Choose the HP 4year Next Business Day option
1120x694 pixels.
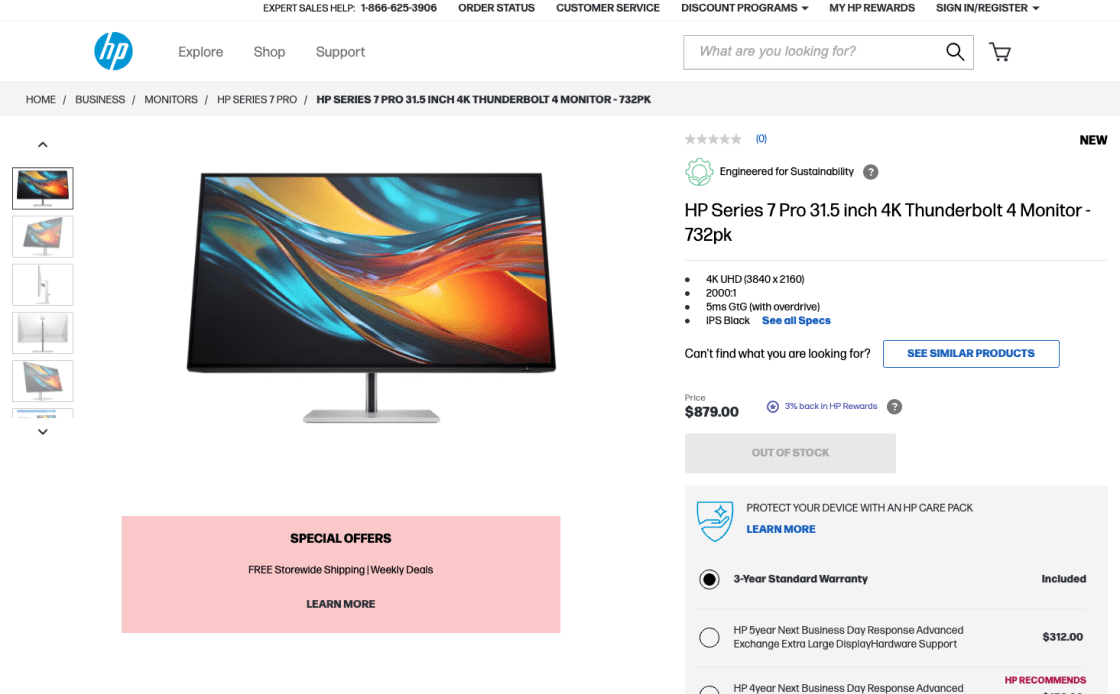709,690
